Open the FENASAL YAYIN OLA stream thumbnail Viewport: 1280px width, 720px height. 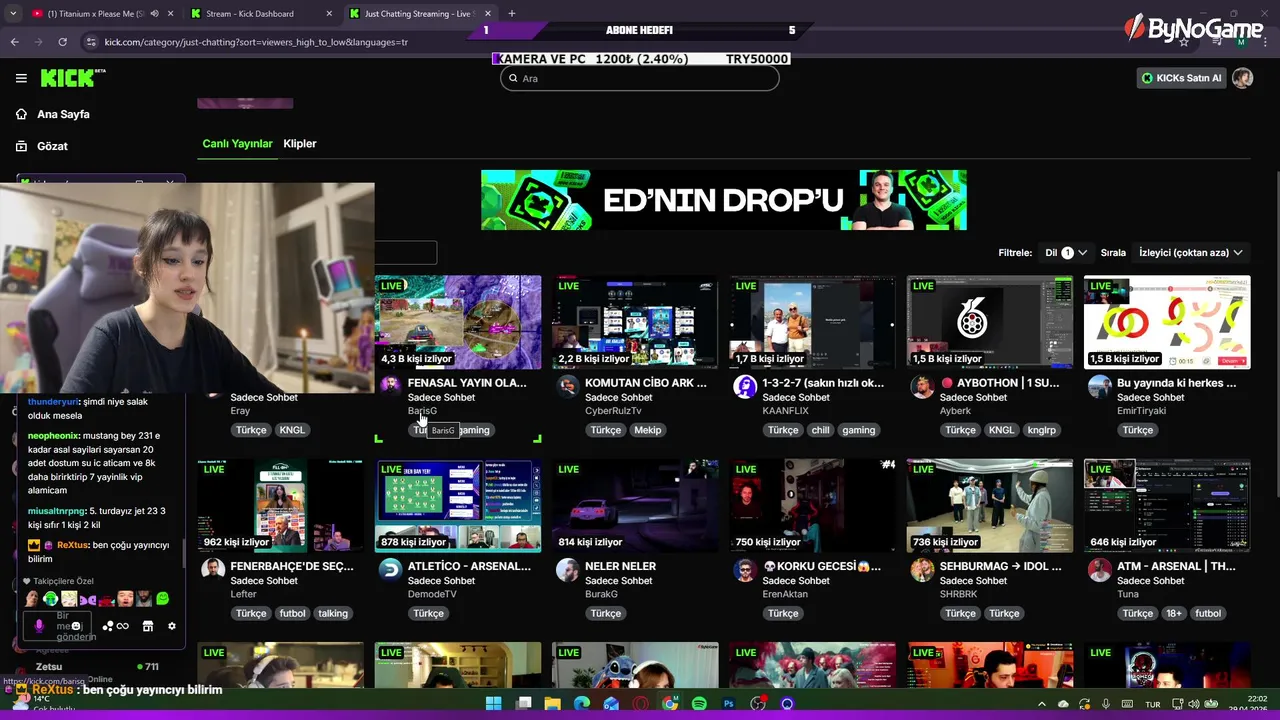point(458,322)
